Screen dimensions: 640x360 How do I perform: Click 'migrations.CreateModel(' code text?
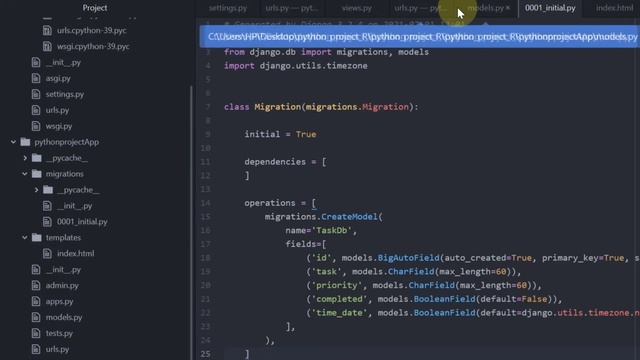324,217
